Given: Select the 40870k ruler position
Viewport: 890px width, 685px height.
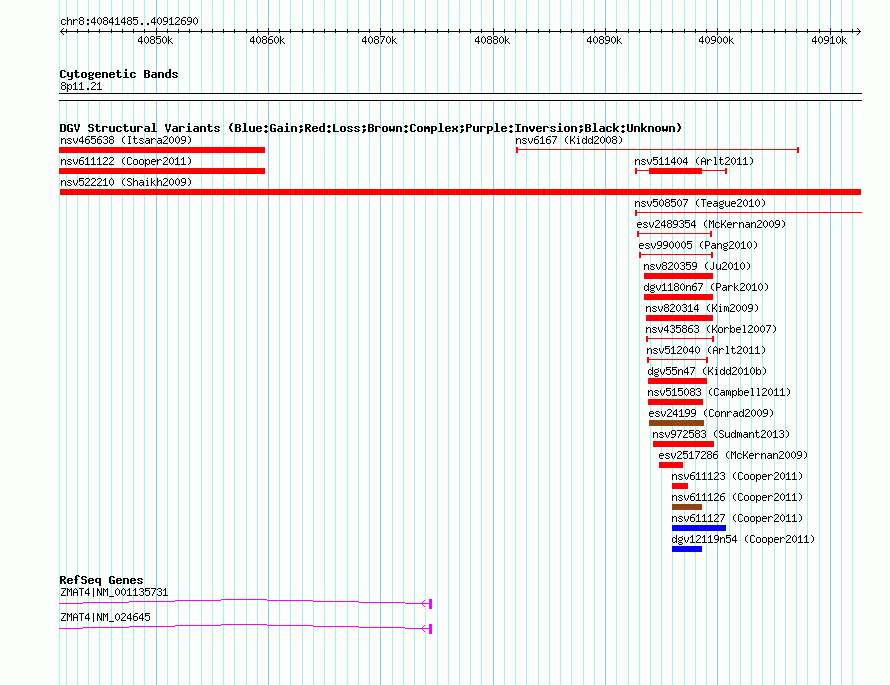Looking at the screenshot, I should [379, 40].
